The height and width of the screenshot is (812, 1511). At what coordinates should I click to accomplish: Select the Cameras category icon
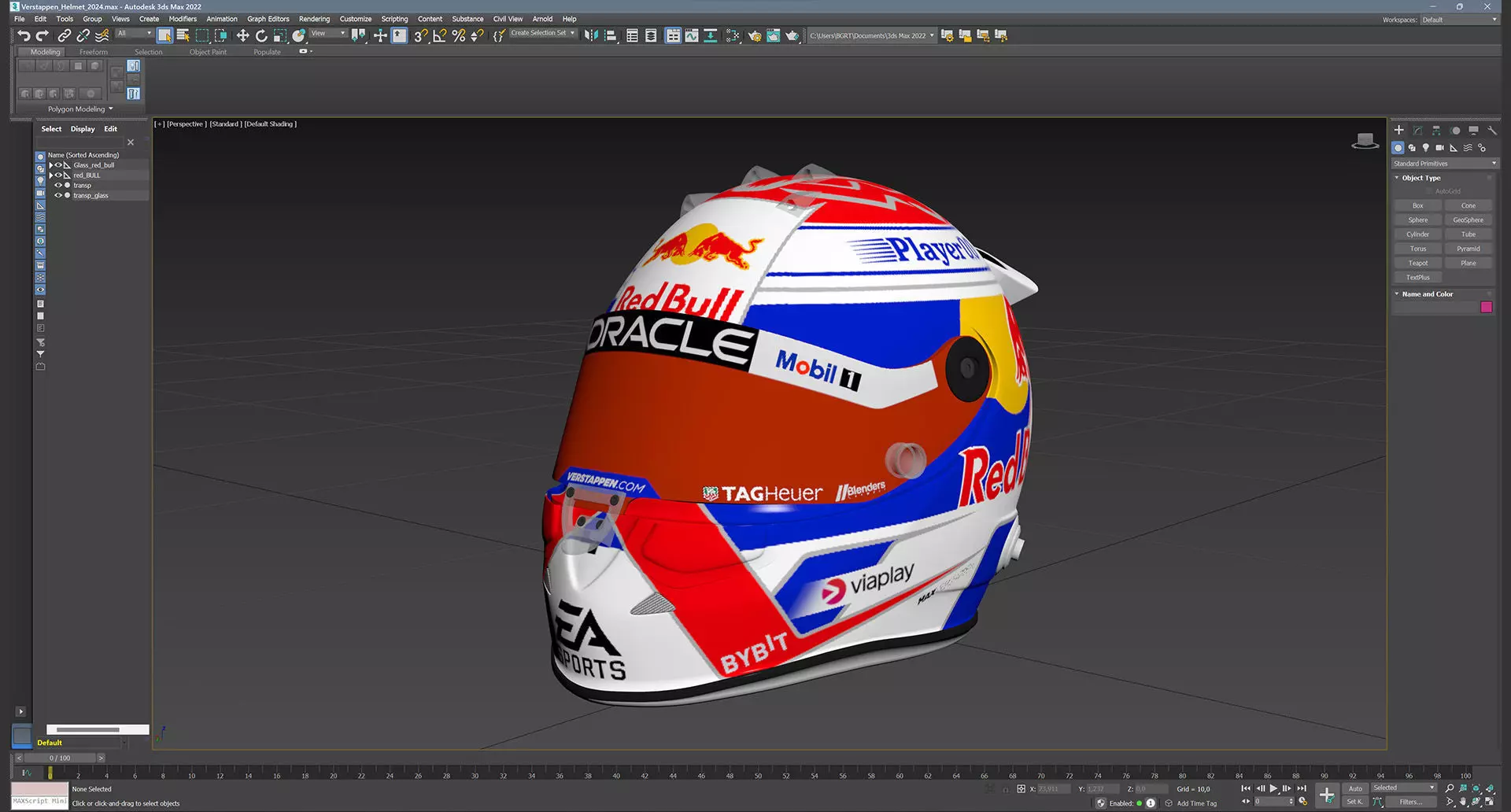[1439, 148]
